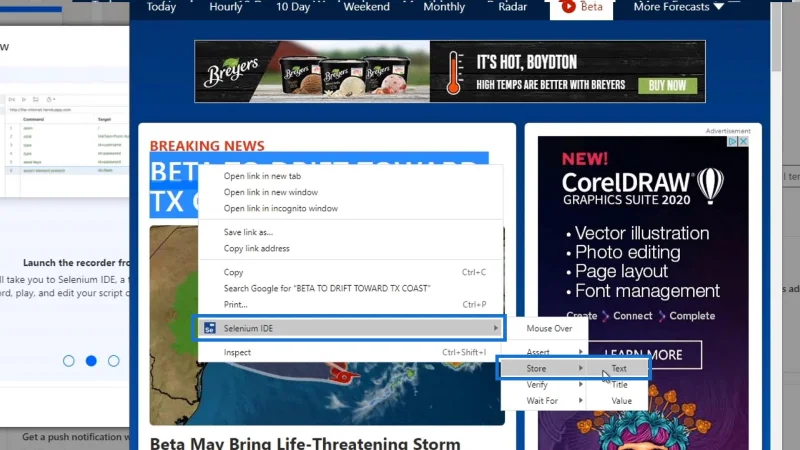Screen dimensions: 800x450
Task: Choose Copy from the context menu
Action: 351,272
